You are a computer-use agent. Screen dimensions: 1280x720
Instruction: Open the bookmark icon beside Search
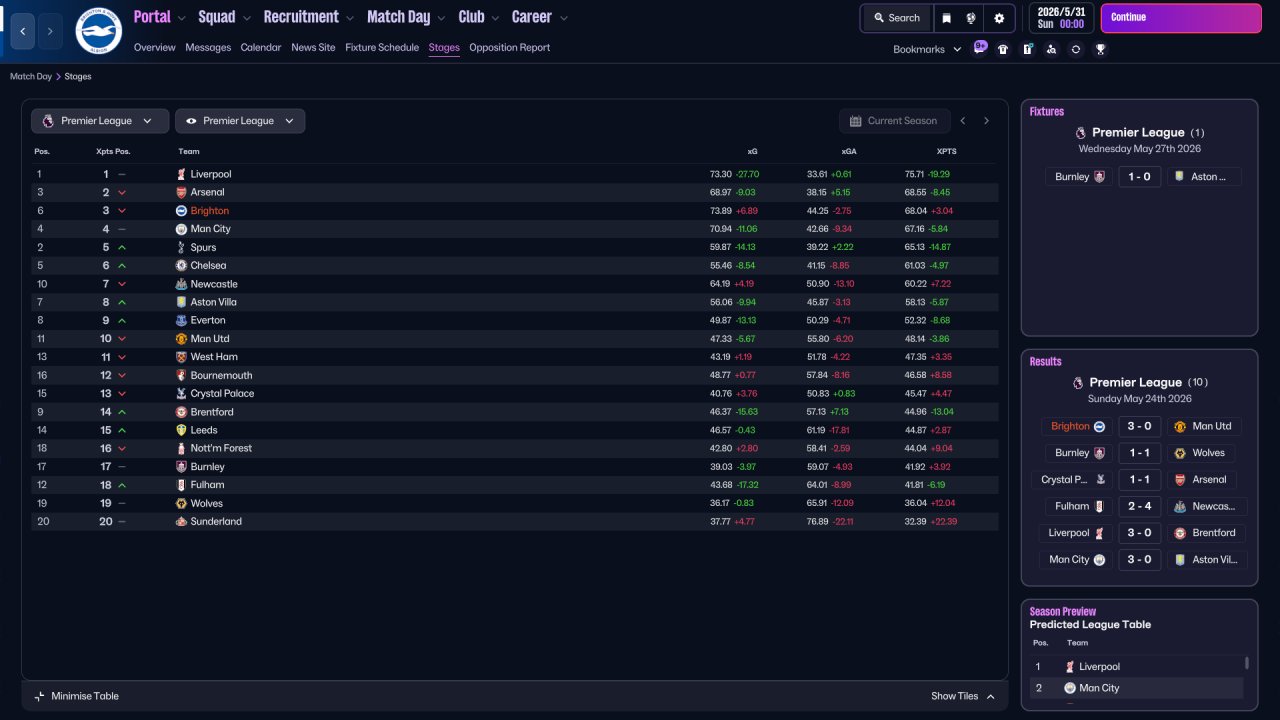[x=946, y=18]
